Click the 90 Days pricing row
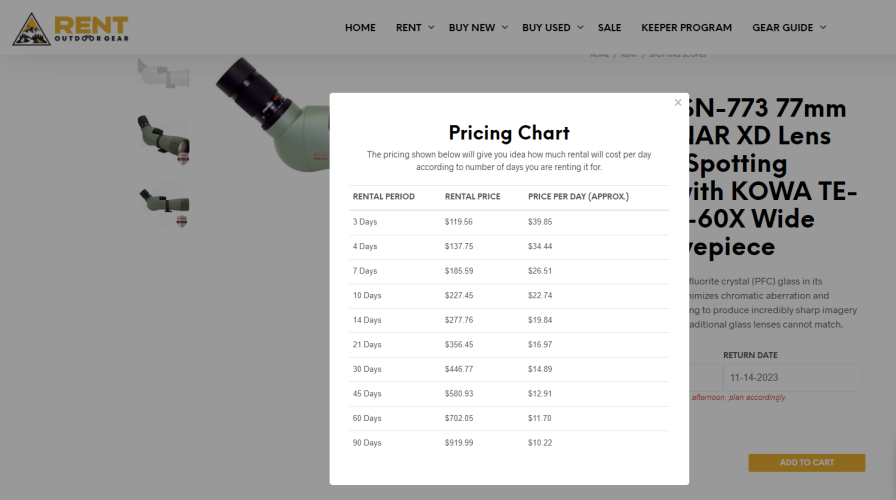The height and width of the screenshot is (500, 896). (509, 443)
